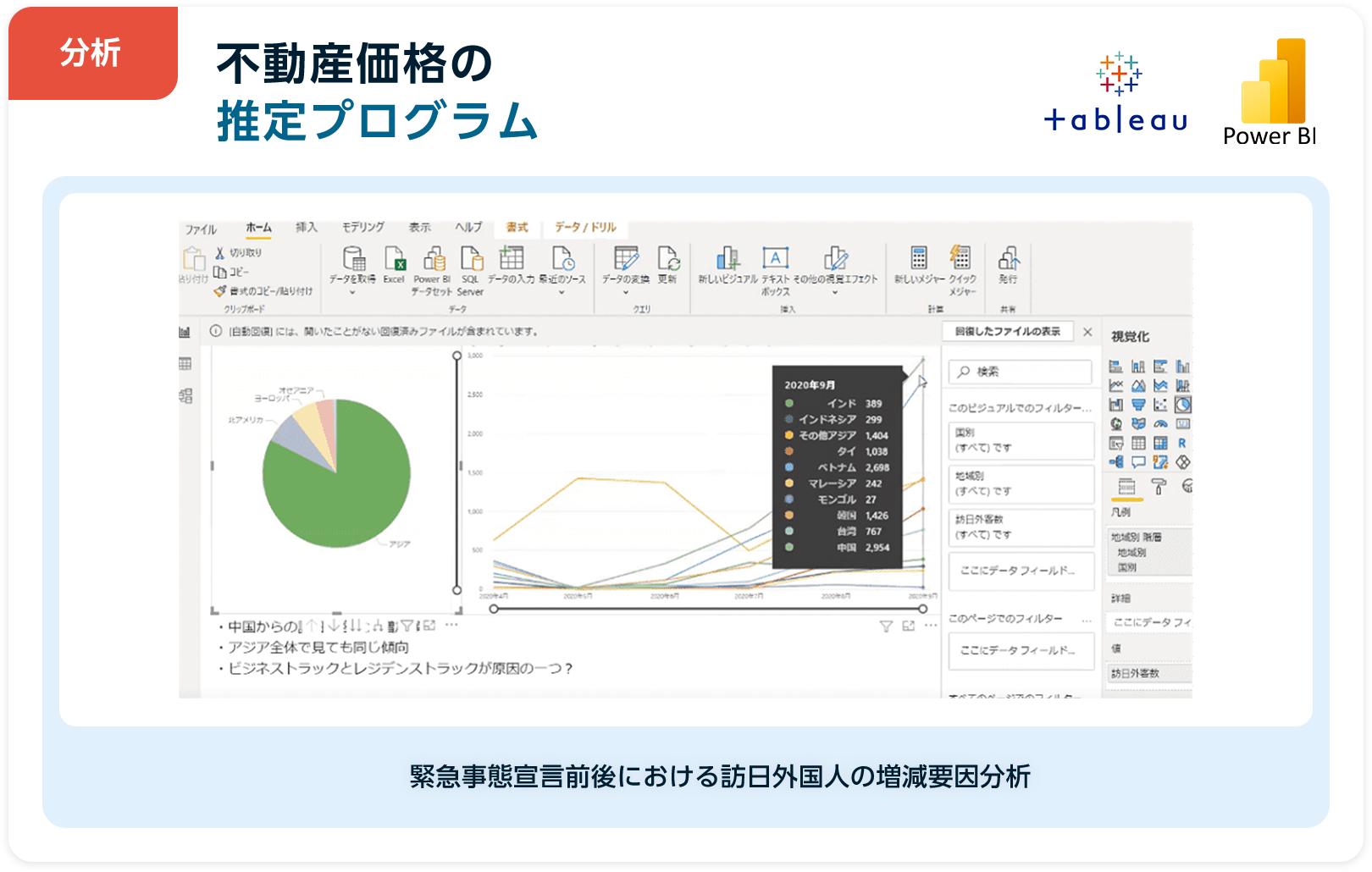Viewport: 1372px width, 872px height.
Task: Click right handle of date range slider
Action: 922,609
